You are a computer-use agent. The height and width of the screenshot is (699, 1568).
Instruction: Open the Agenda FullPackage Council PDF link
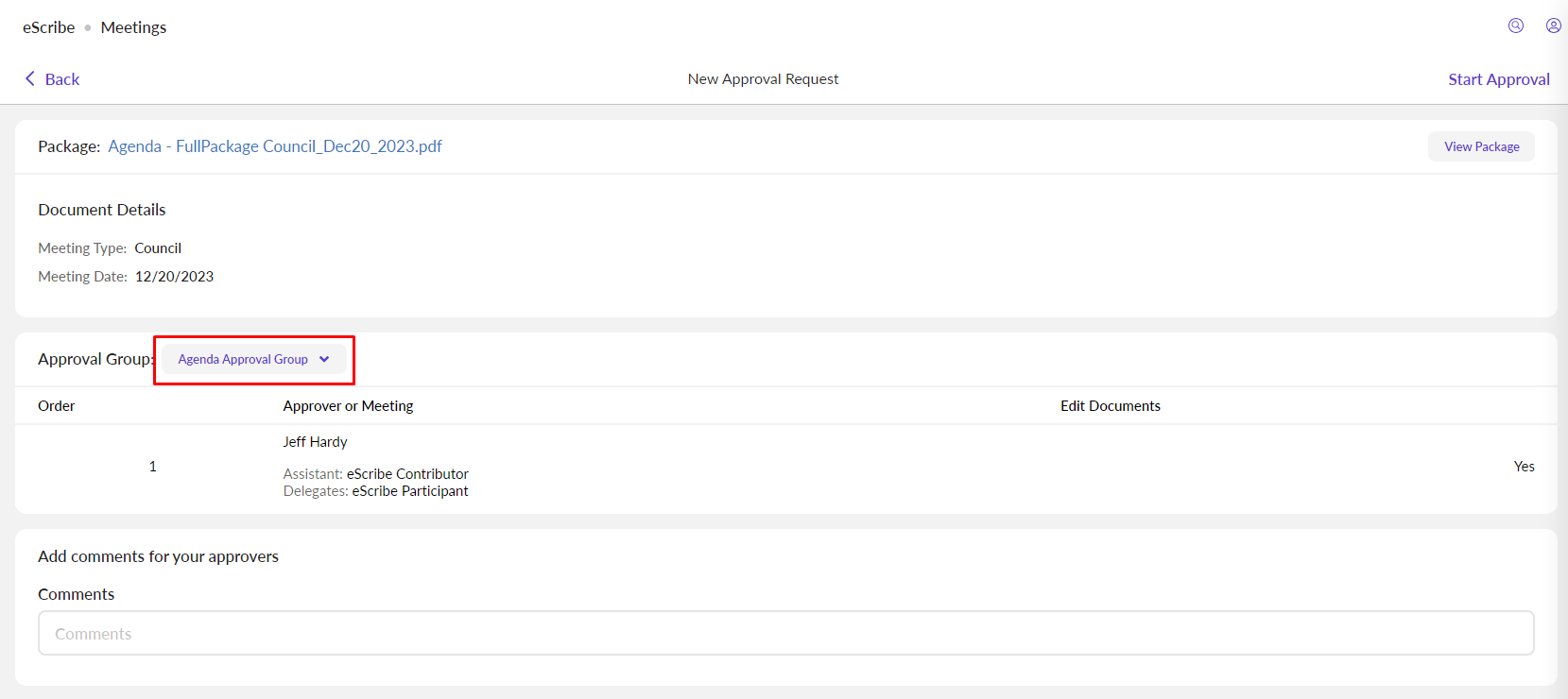pyautogui.click(x=274, y=146)
